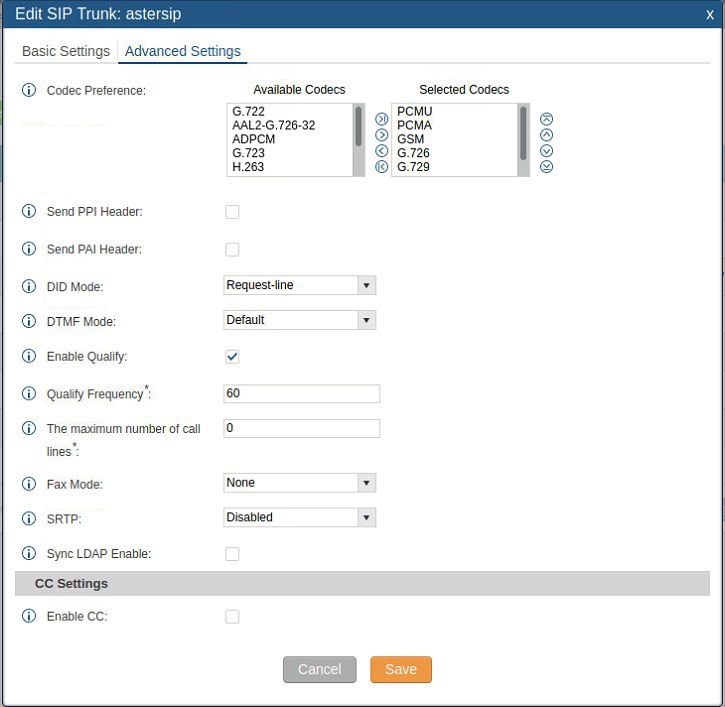Screen dimensions: 725x707
Task: Tick the Enable CC checkbox
Action: 232,616
